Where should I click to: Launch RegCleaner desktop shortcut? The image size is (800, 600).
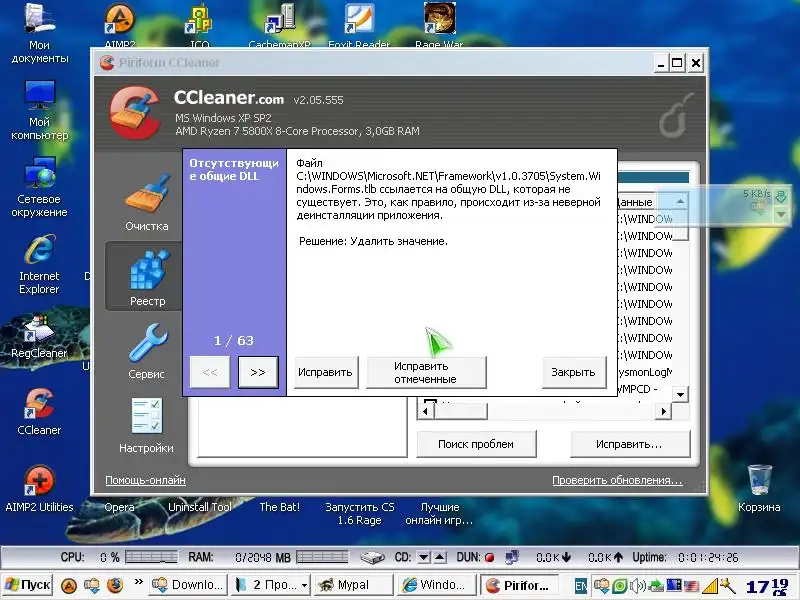pos(39,337)
